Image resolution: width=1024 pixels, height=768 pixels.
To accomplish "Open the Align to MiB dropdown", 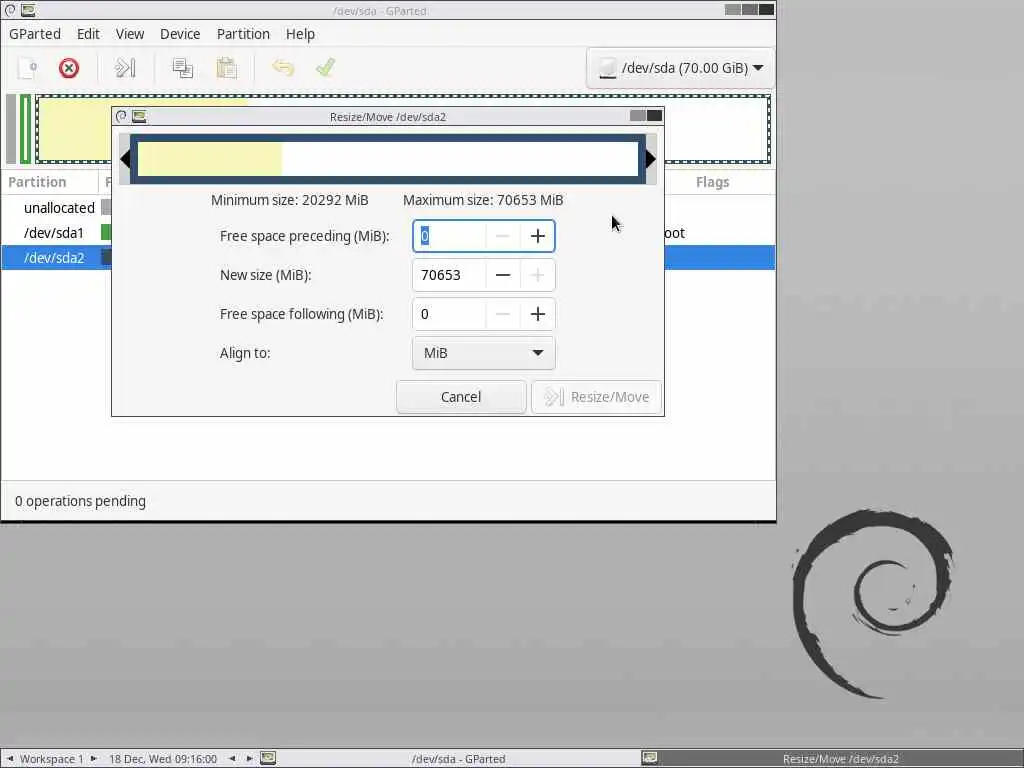I will [484, 353].
